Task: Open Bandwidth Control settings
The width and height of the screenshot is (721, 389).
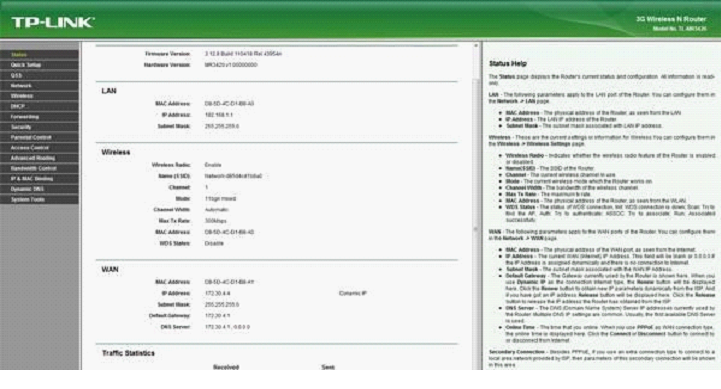Action: tap(39, 168)
